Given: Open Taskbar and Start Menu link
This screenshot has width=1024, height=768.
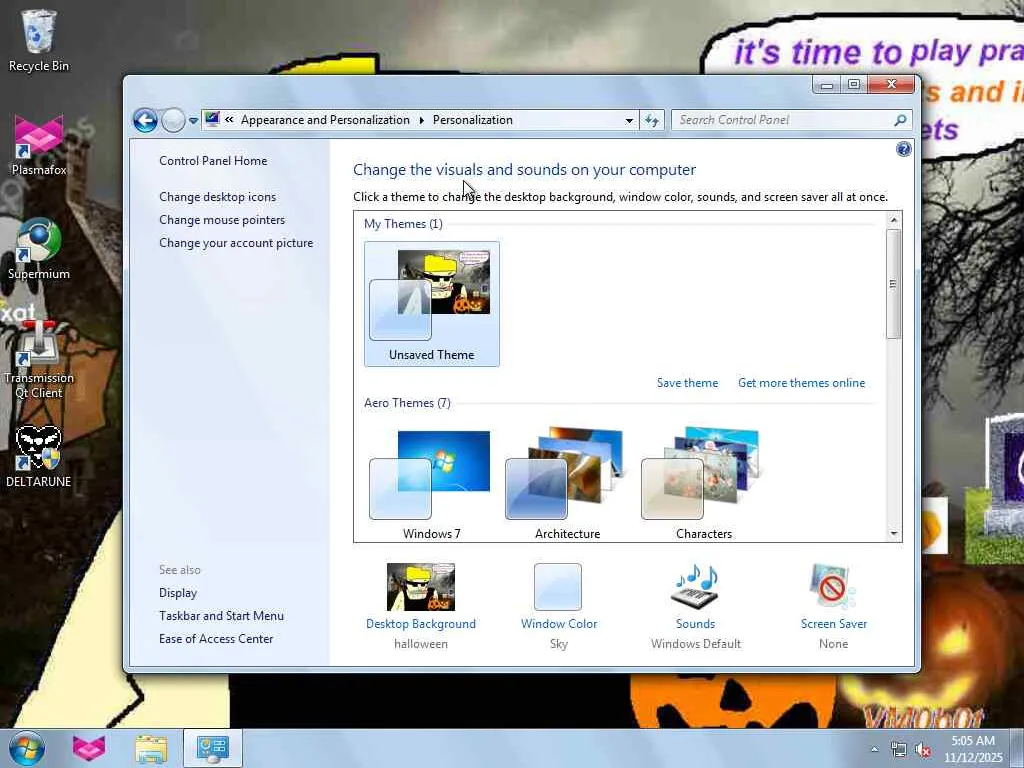Looking at the screenshot, I should [221, 616].
